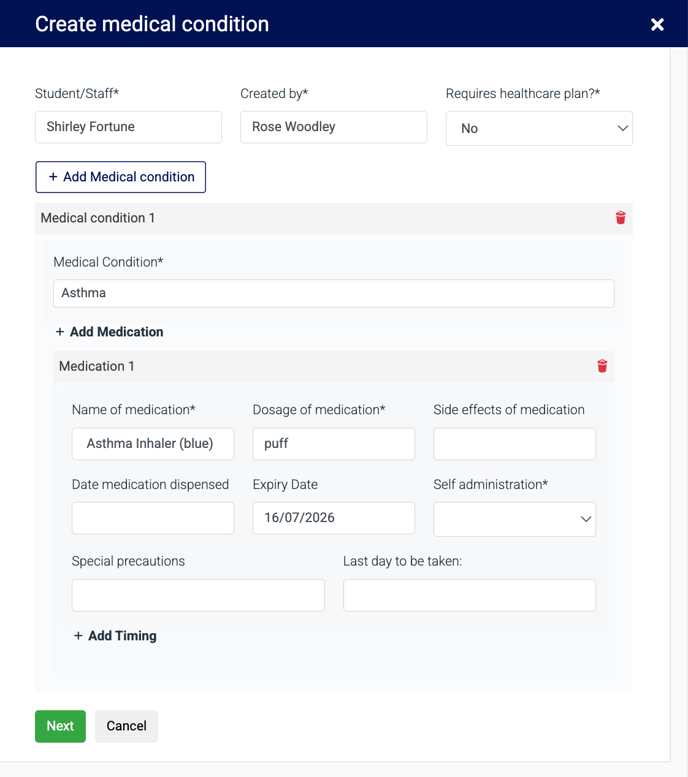
Task: Close the Create medical condition dialog
Action: tap(657, 24)
